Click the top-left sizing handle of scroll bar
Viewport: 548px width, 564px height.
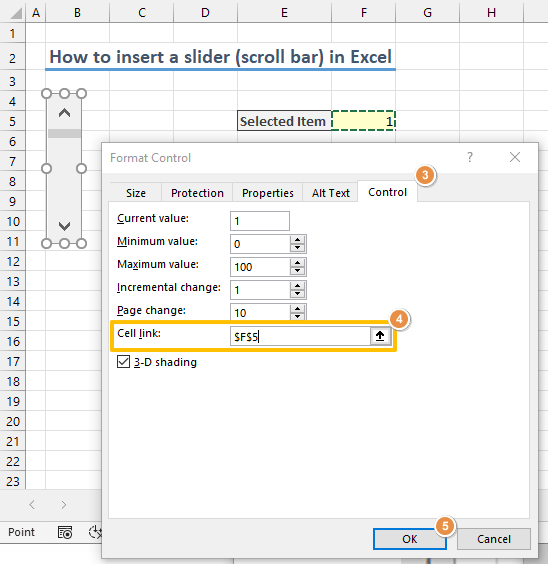tap(46, 94)
